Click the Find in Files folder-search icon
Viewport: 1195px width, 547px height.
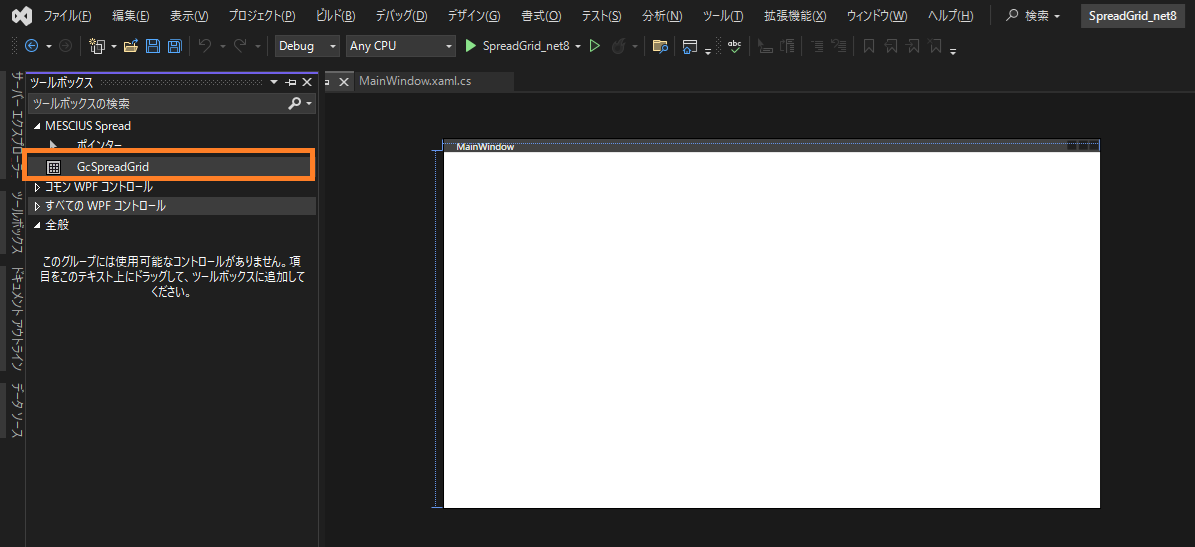660,46
